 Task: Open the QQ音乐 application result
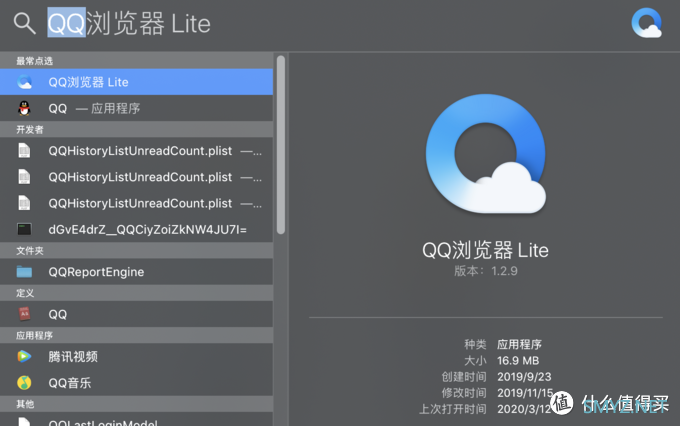[x=136, y=383]
